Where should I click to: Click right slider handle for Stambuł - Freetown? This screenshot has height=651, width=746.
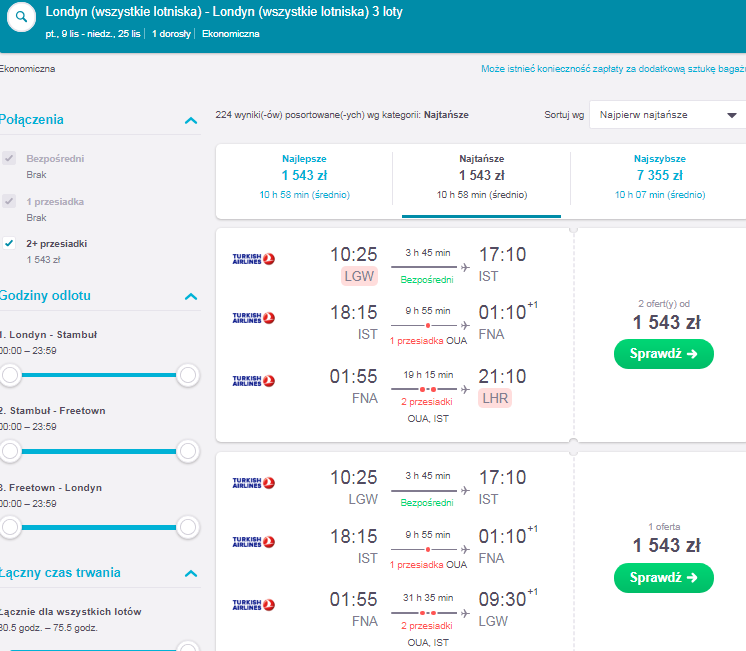[188, 451]
